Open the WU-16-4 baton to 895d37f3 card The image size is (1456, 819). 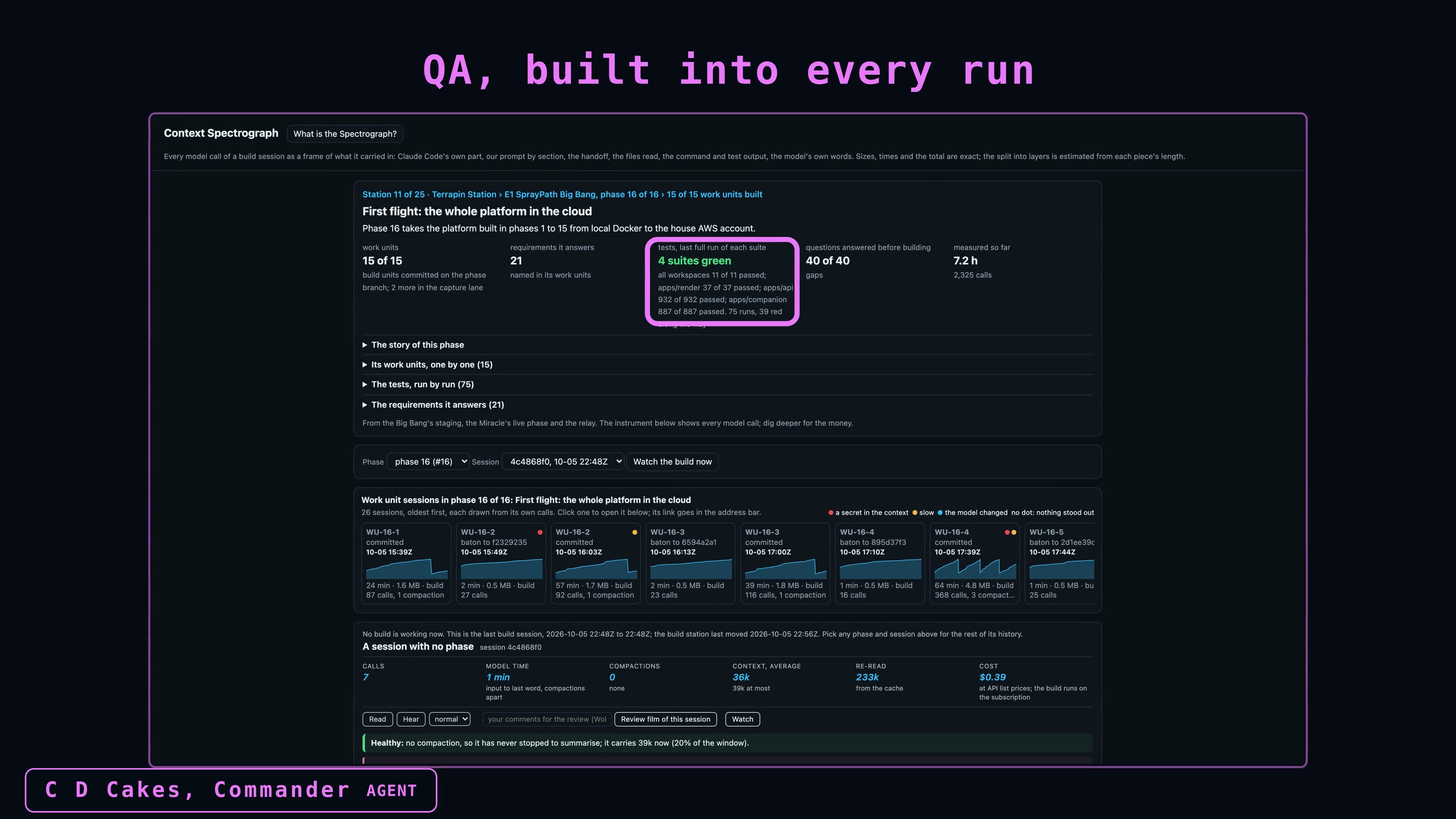880,563
